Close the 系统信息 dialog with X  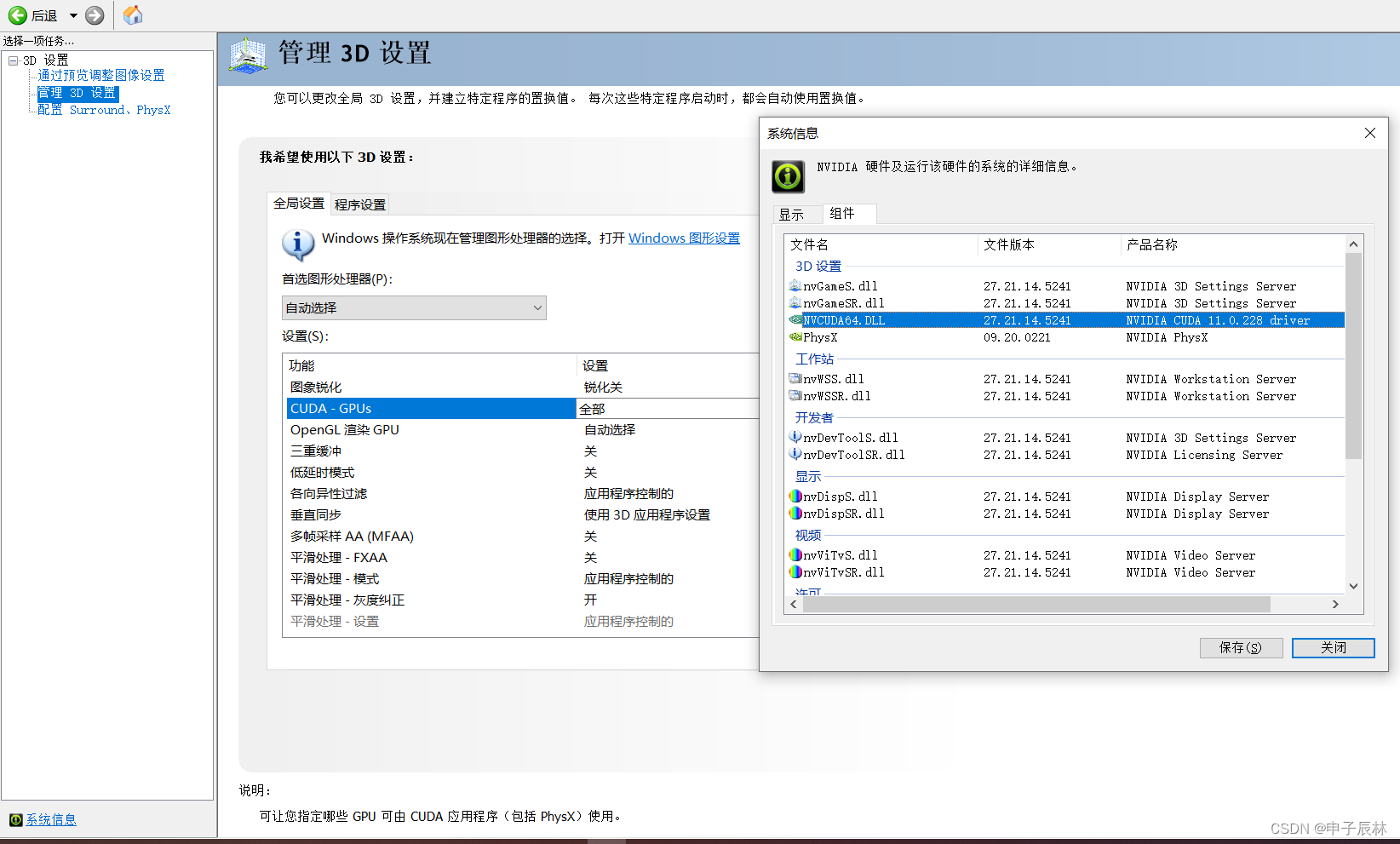click(x=1369, y=133)
